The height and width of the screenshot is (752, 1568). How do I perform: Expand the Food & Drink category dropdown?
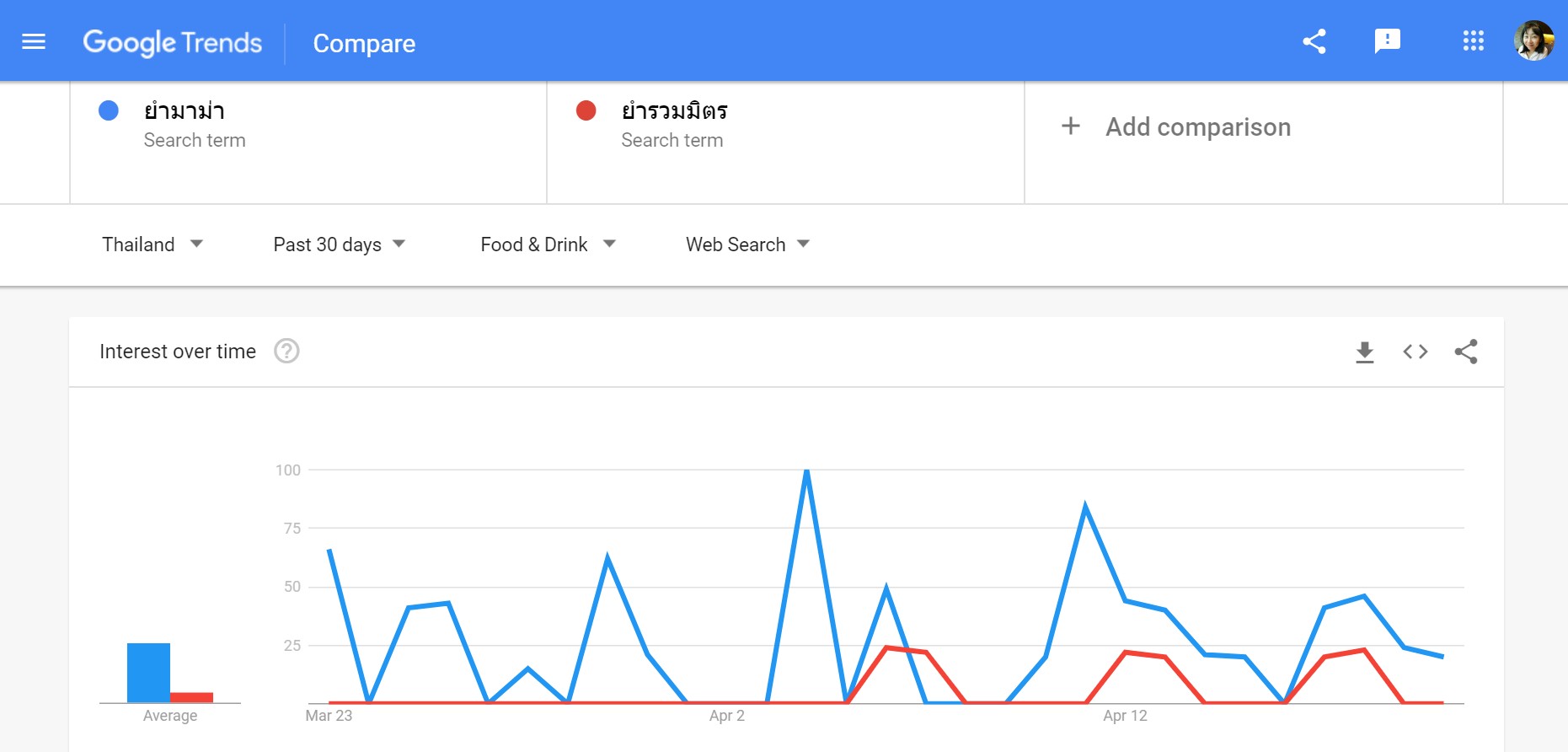(548, 244)
